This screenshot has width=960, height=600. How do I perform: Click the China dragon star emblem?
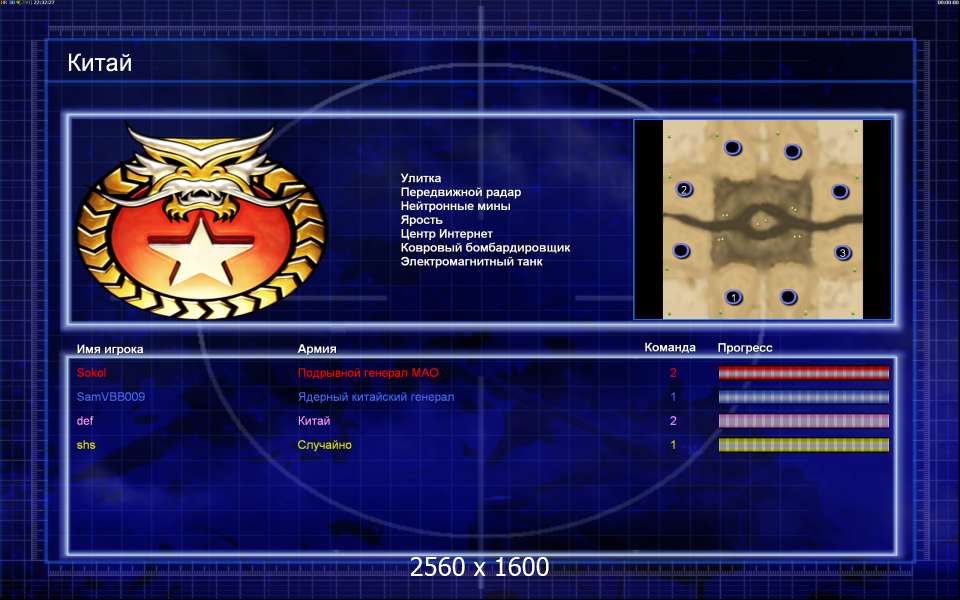201,222
